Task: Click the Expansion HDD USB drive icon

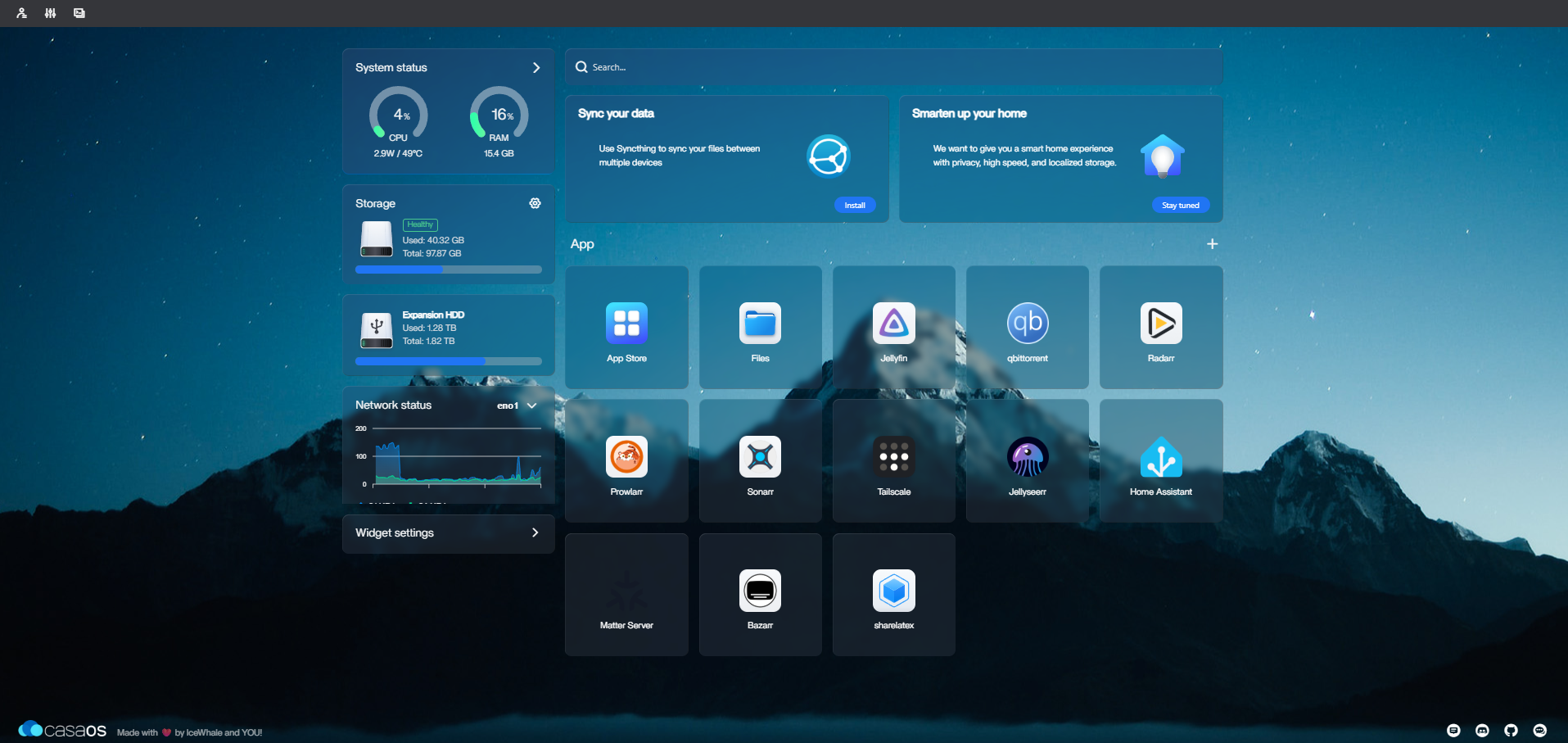Action: [377, 330]
